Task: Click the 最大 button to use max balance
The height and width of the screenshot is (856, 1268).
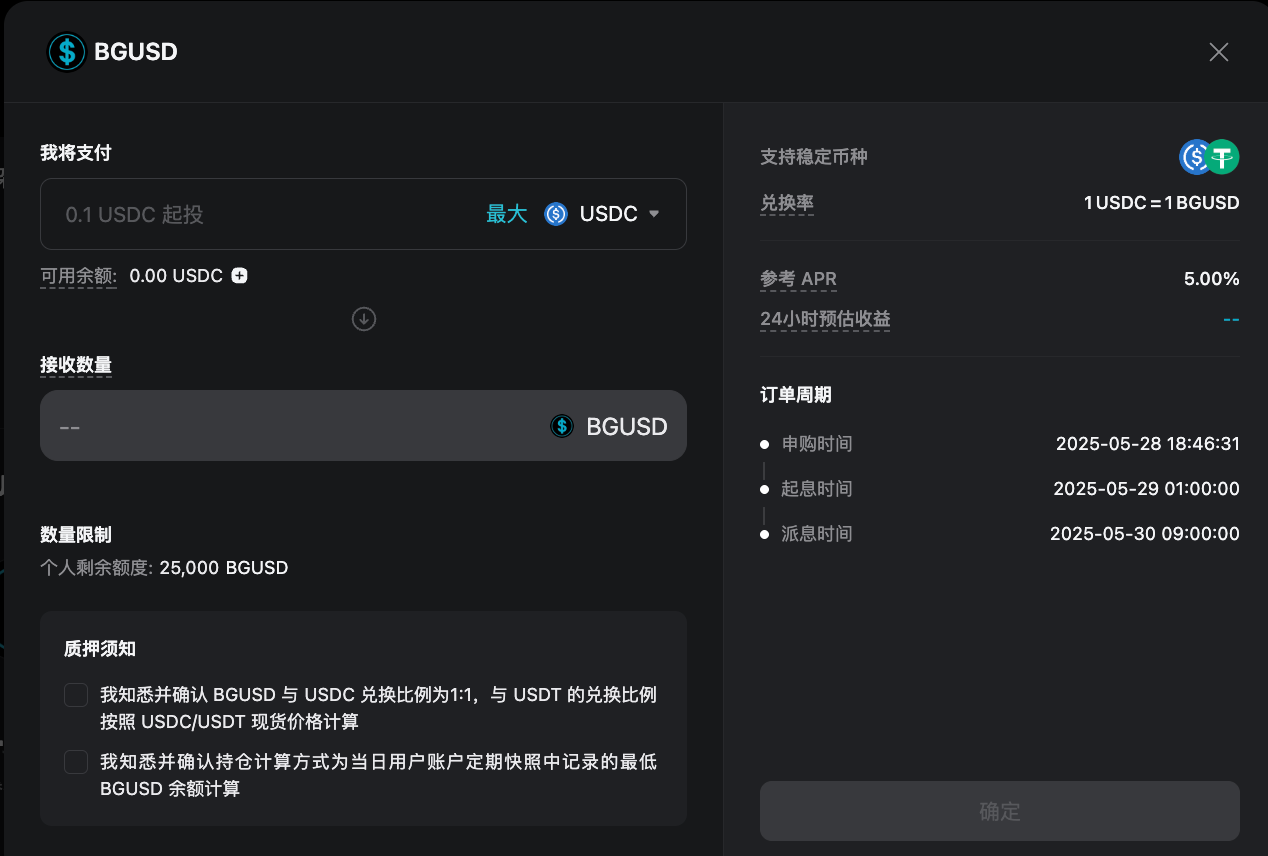Action: (507, 213)
